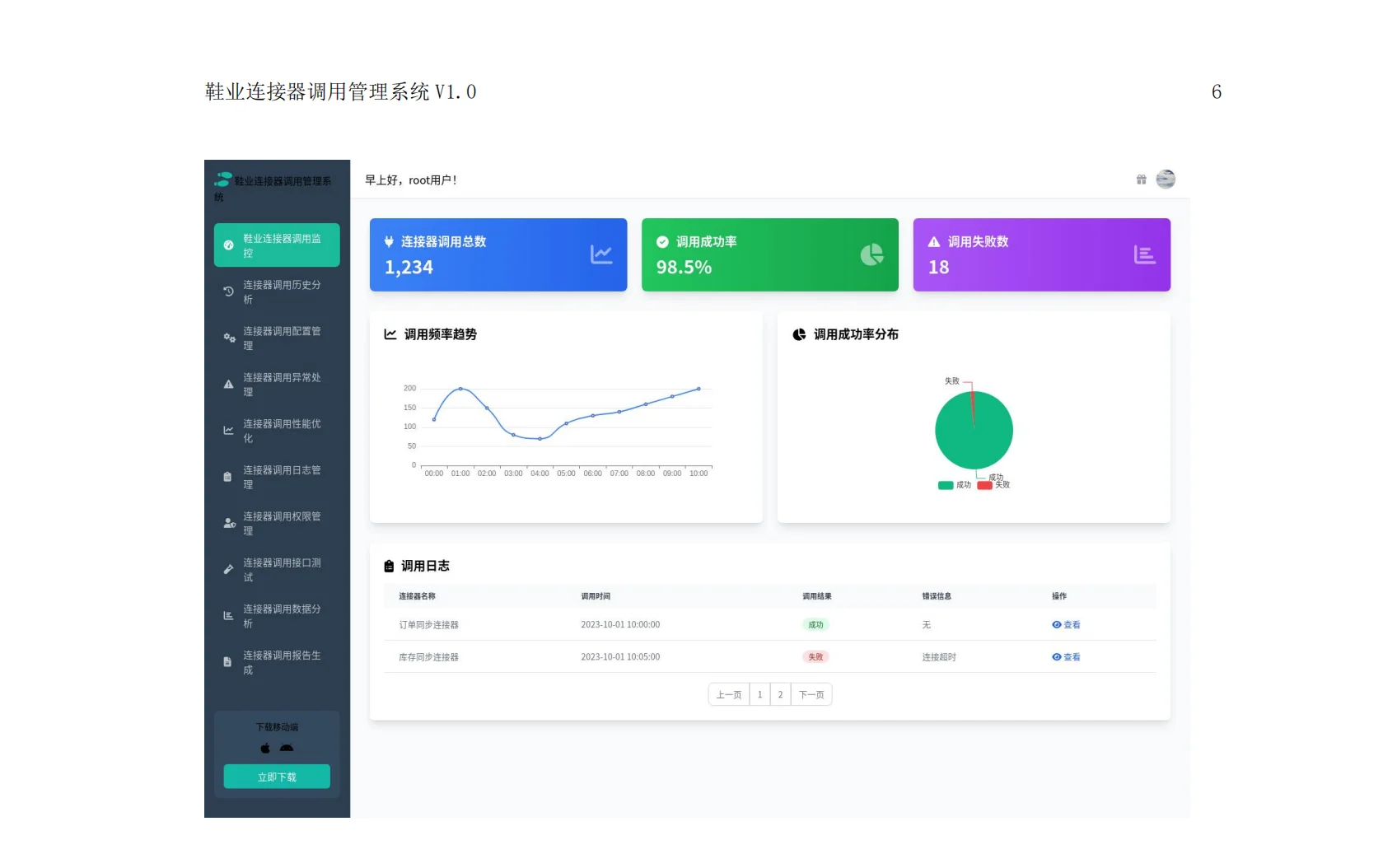Click the pie chart icon on 调用成功率 card
1397x868 pixels.
pyautogui.click(x=874, y=254)
